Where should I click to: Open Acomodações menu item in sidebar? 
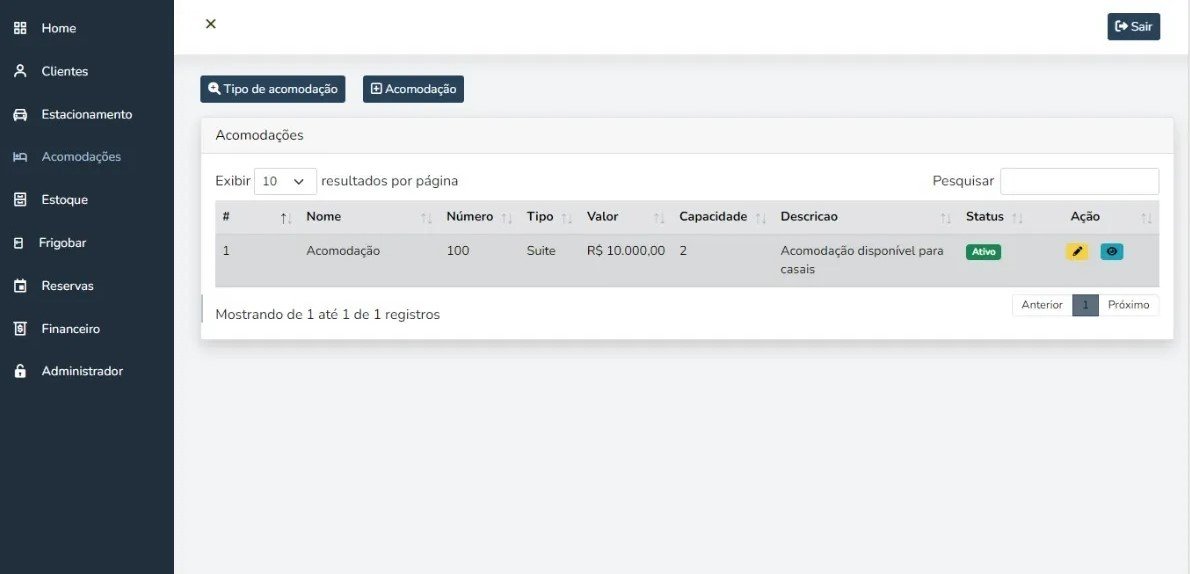[80, 157]
